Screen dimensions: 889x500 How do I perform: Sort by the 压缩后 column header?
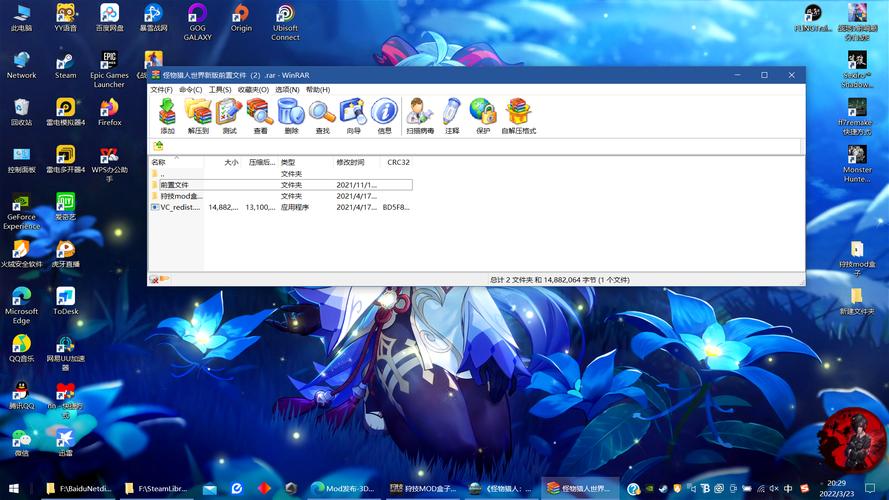(260, 162)
